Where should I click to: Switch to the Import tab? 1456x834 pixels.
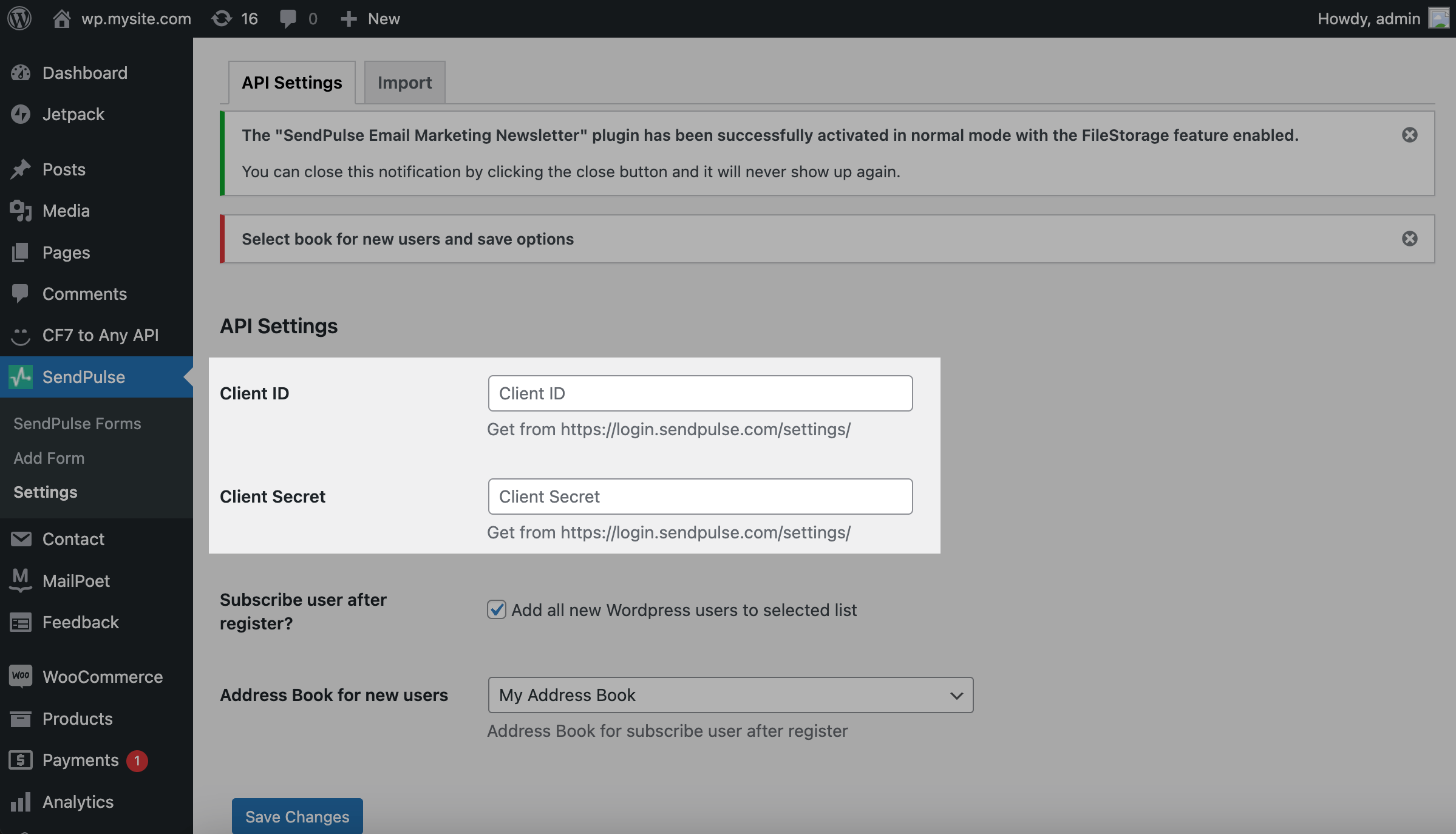pyautogui.click(x=404, y=83)
